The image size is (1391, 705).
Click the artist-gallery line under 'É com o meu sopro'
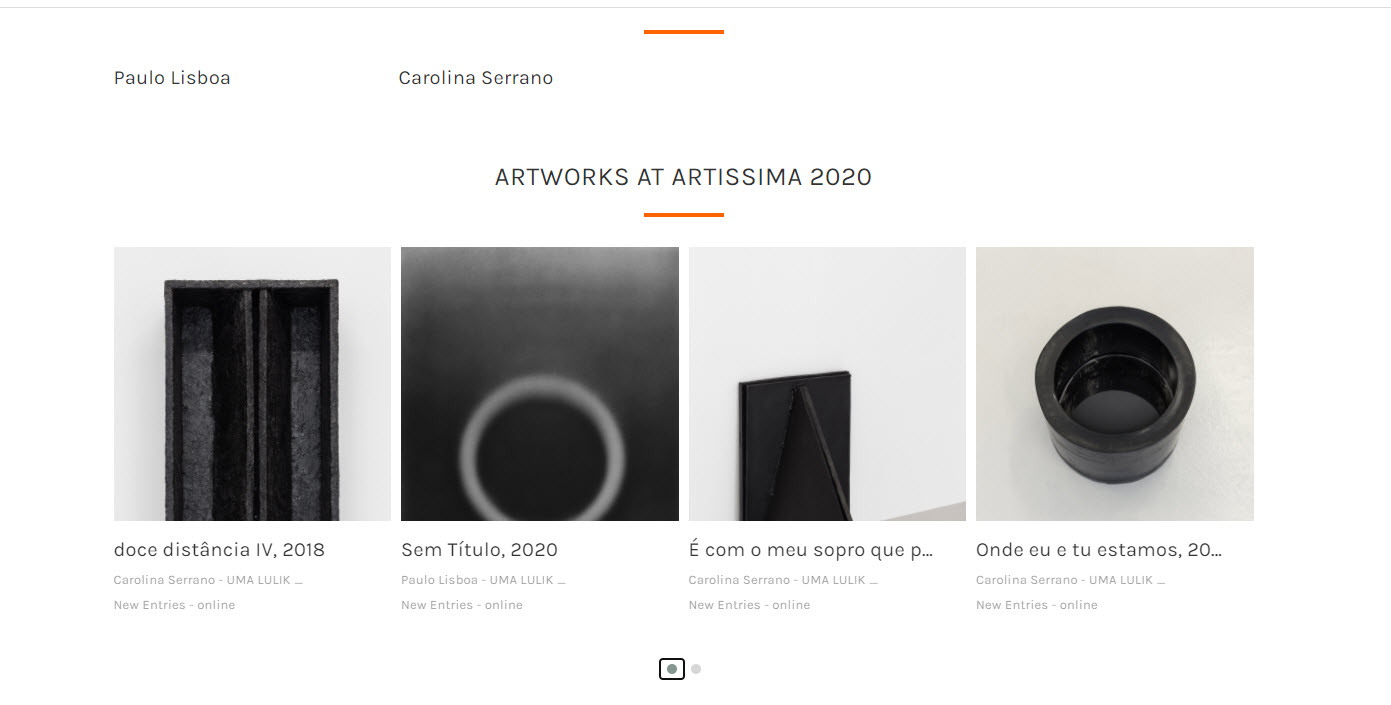point(782,580)
